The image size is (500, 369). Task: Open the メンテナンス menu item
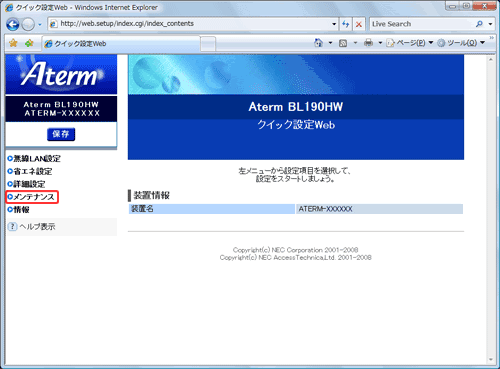31,197
